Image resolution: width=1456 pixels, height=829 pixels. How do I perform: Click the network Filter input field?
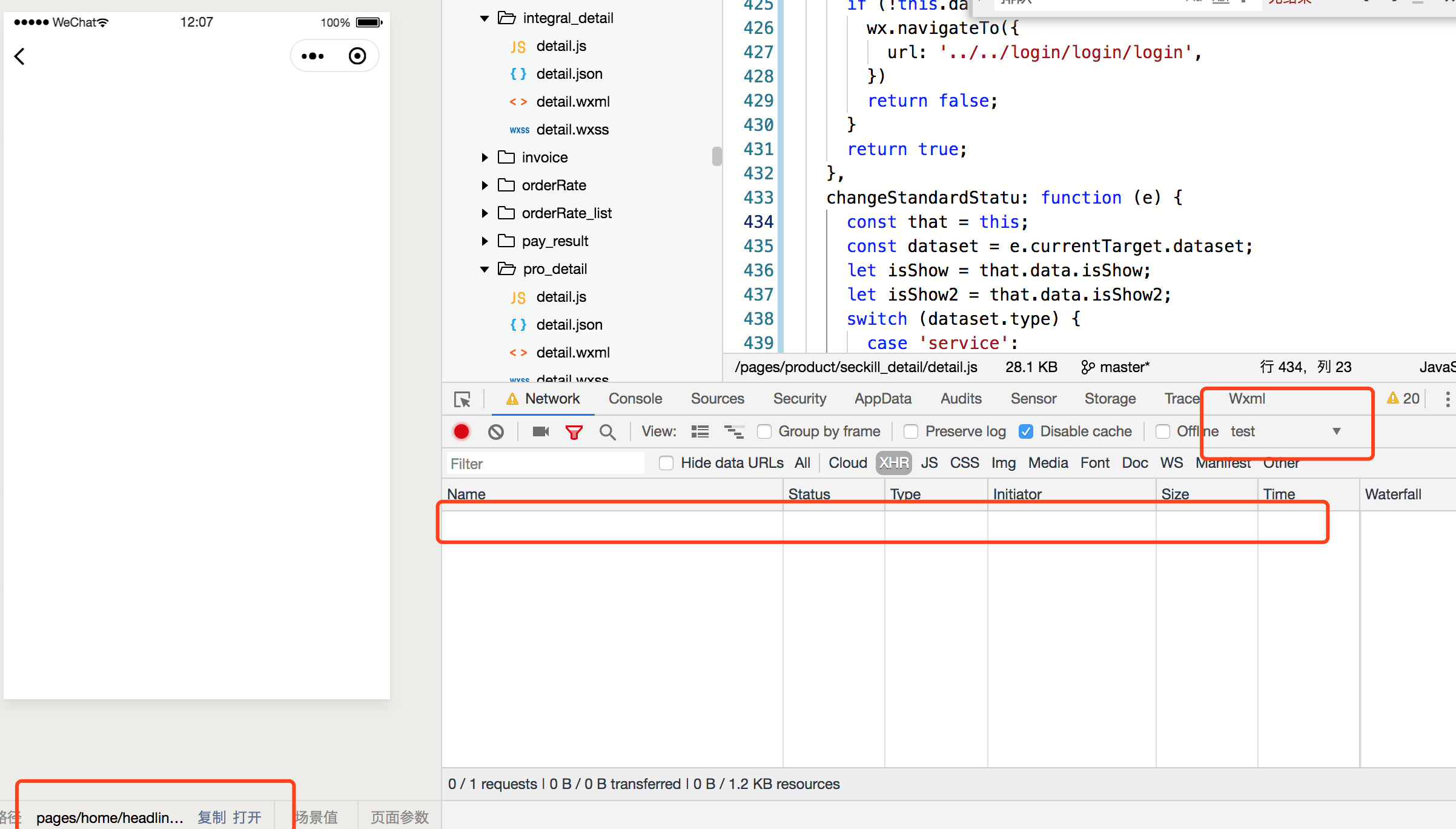(545, 464)
